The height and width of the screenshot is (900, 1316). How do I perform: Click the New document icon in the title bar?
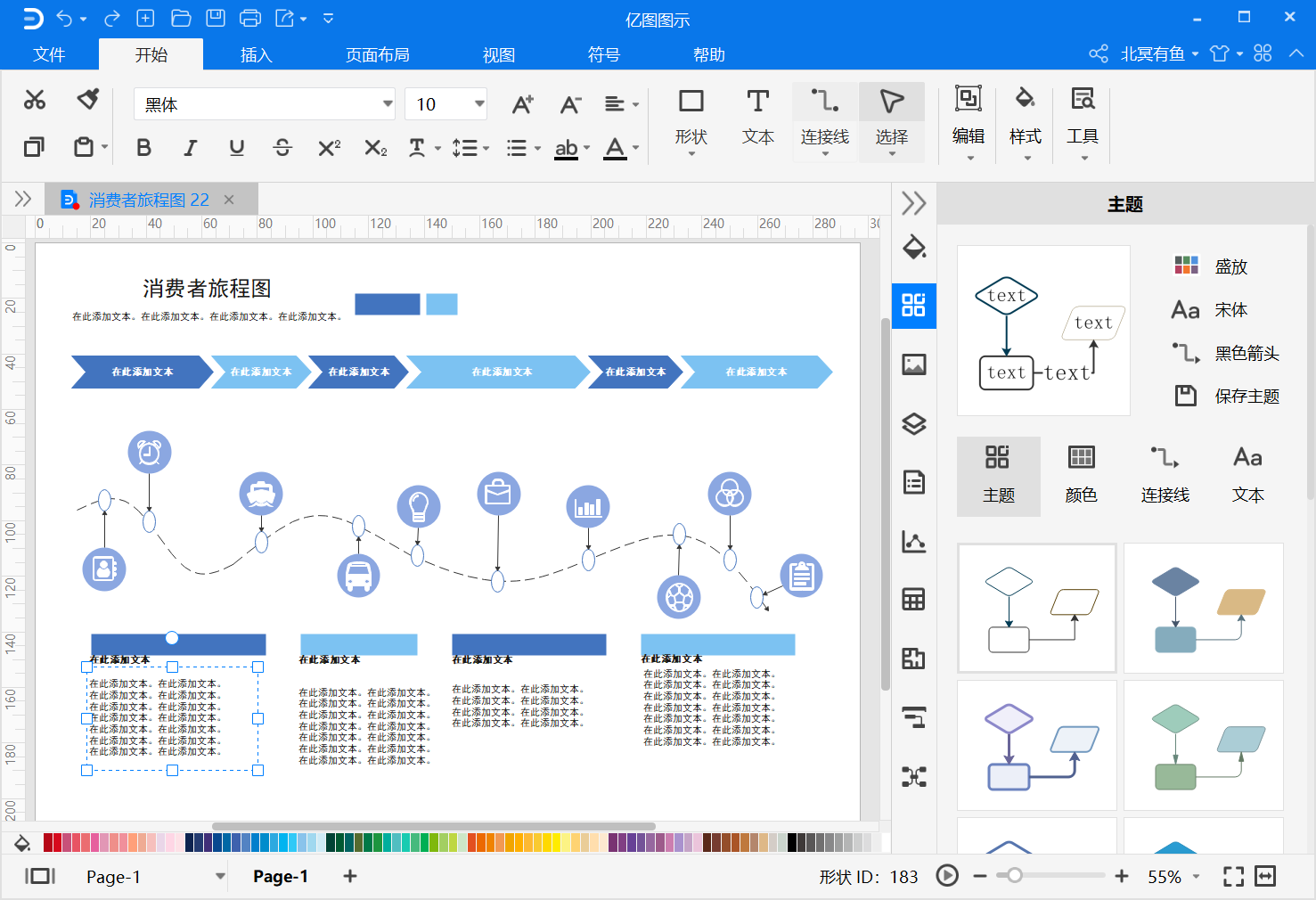(x=145, y=18)
